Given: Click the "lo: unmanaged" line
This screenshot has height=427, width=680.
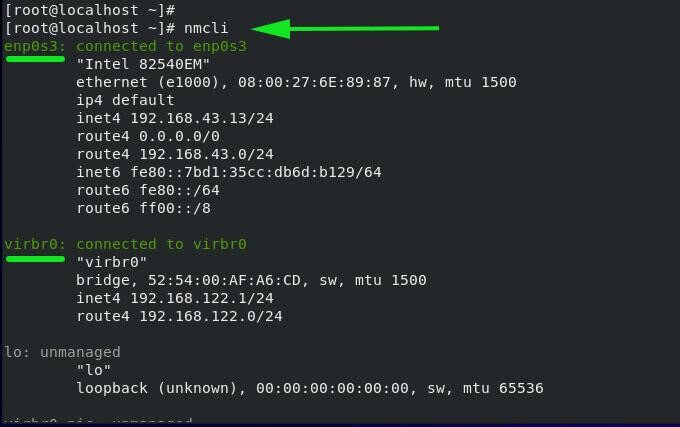Looking at the screenshot, I should pyautogui.click(x=62, y=352).
